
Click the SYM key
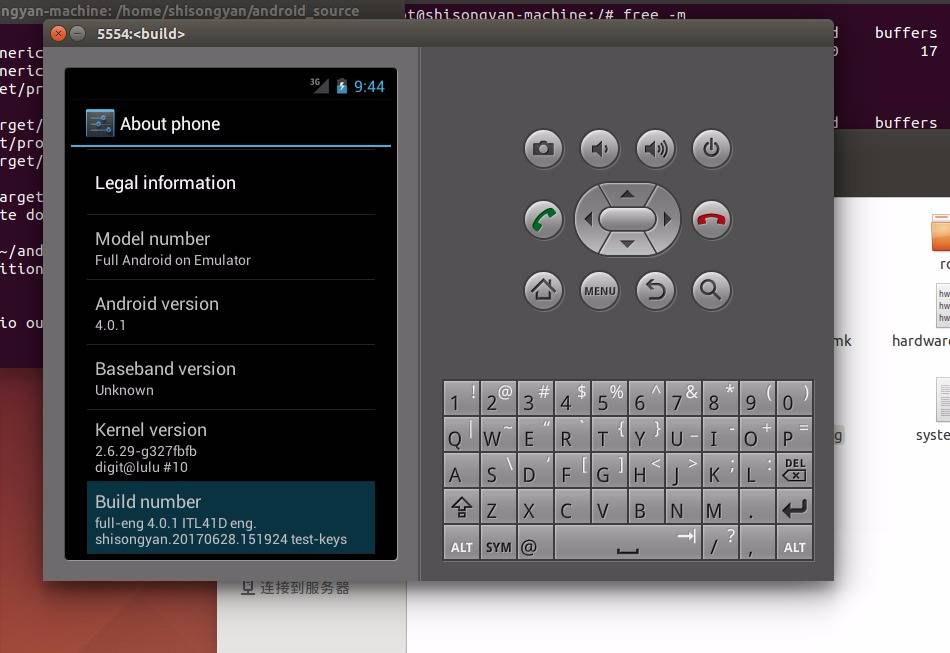pos(499,543)
